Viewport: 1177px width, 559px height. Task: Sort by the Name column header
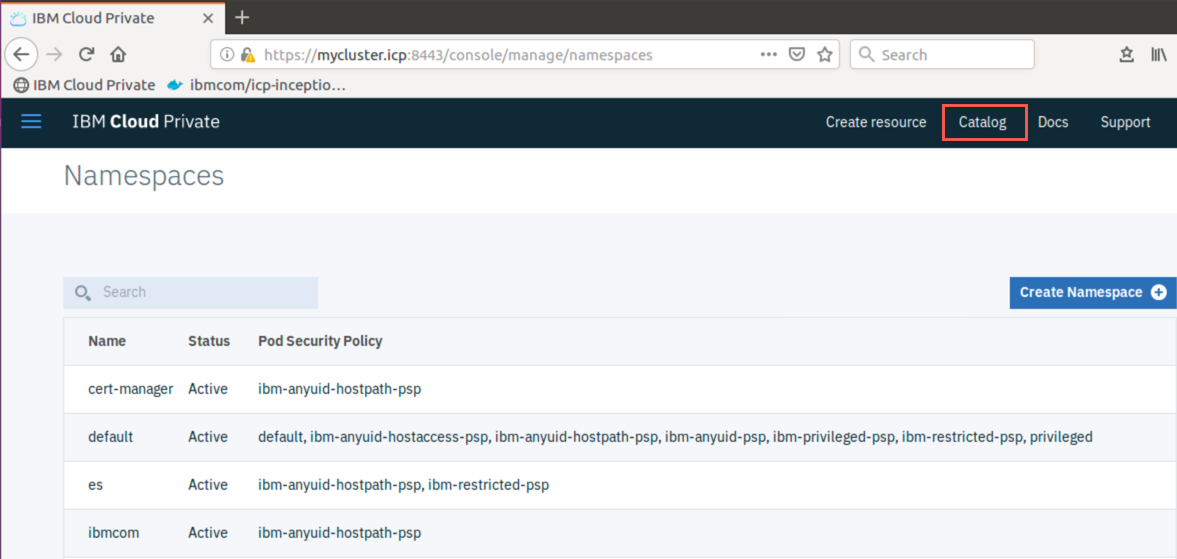[x=107, y=341]
